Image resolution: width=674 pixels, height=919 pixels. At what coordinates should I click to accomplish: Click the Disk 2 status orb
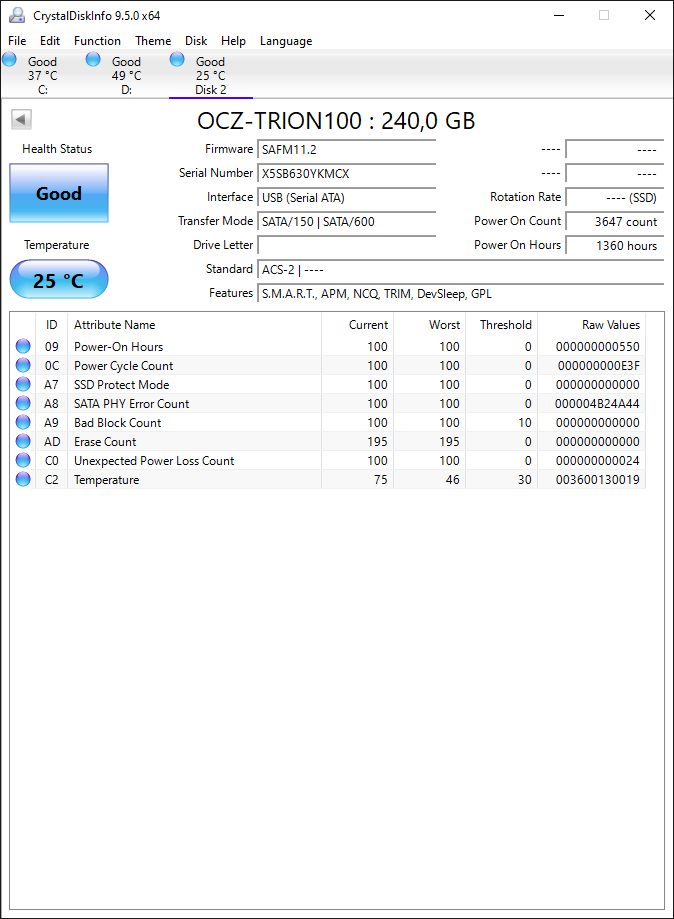(x=177, y=59)
